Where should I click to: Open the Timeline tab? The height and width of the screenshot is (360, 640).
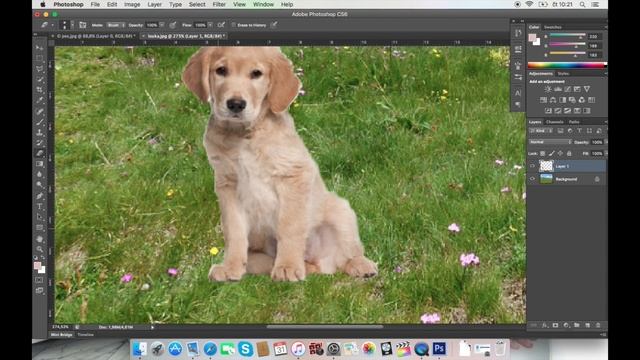[86, 335]
